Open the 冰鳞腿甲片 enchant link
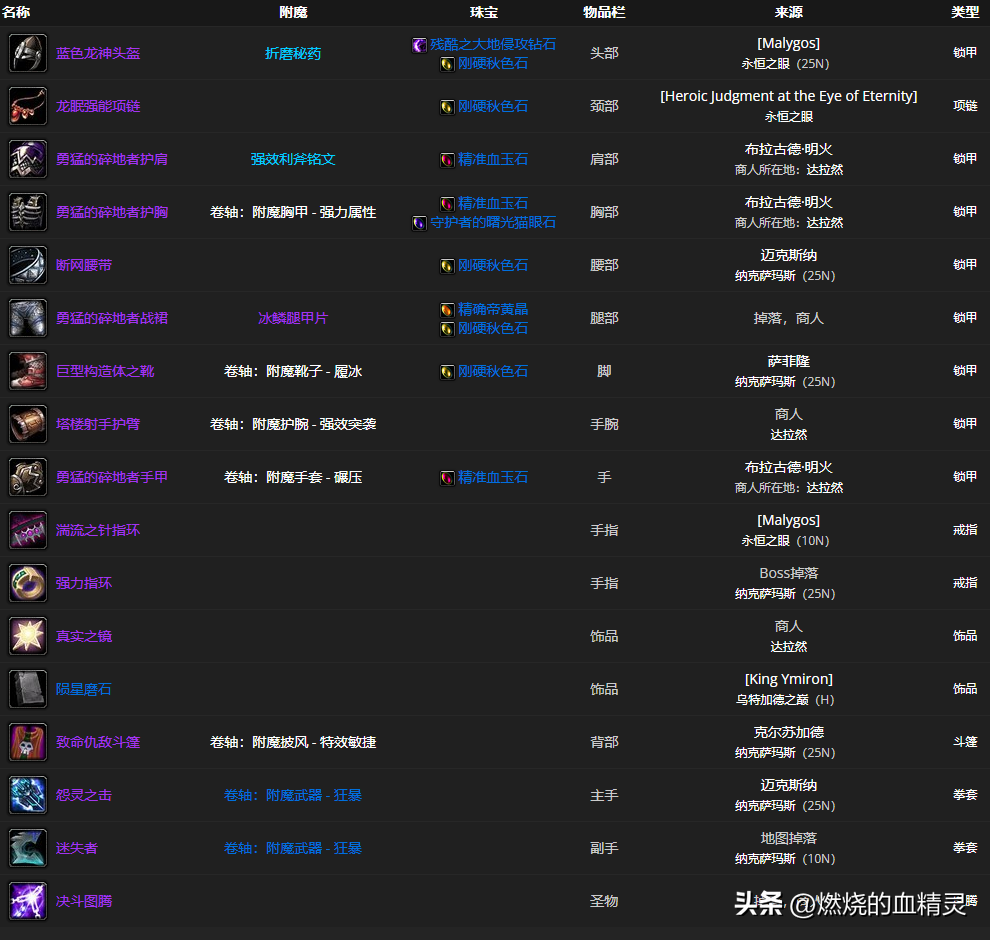990x940 pixels. tap(293, 318)
